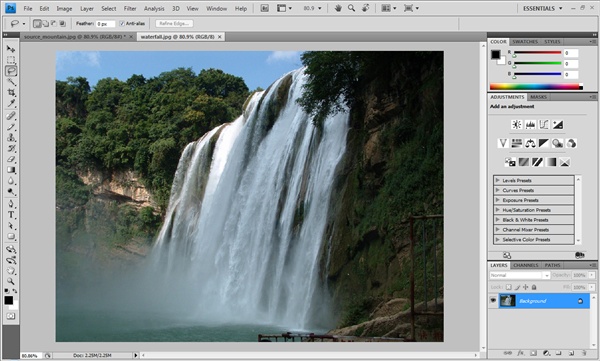This screenshot has height=361, width=600.
Task: Select the Lasso tool in toolbox
Action: 11,71
